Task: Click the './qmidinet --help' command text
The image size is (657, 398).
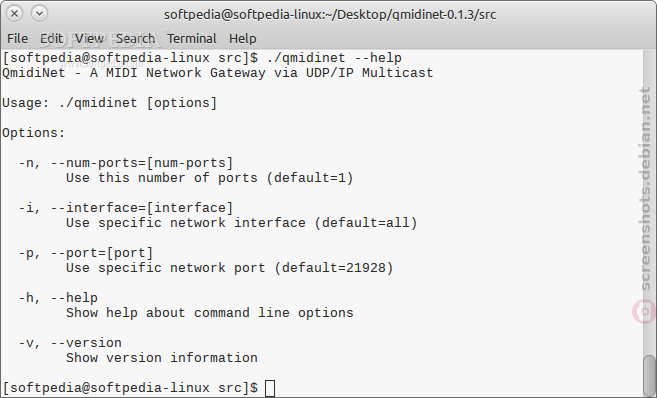Action: 334,58
